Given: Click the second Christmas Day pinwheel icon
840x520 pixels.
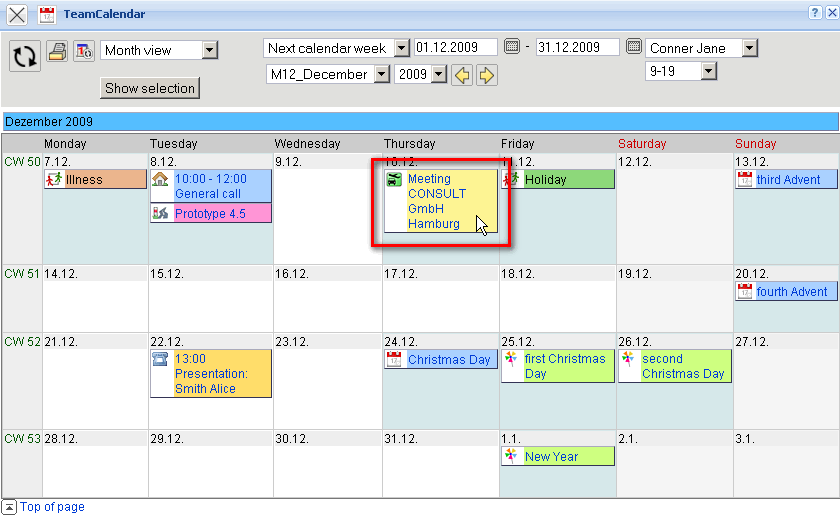Looking at the screenshot, I should [628, 359].
